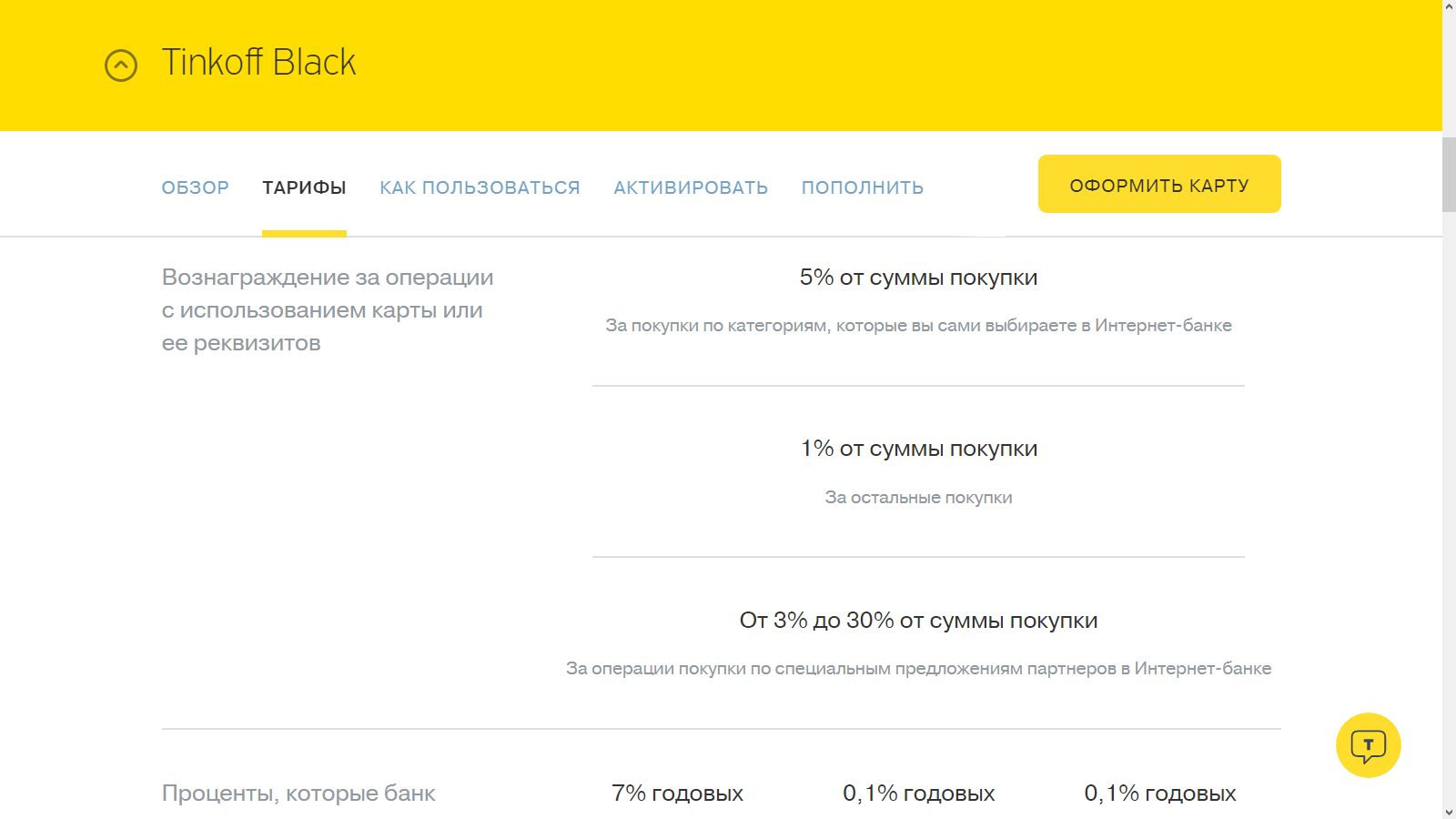Open the ПОПОЛНИТЬ tab
1456x819 pixels.
[x=863, y=187]
